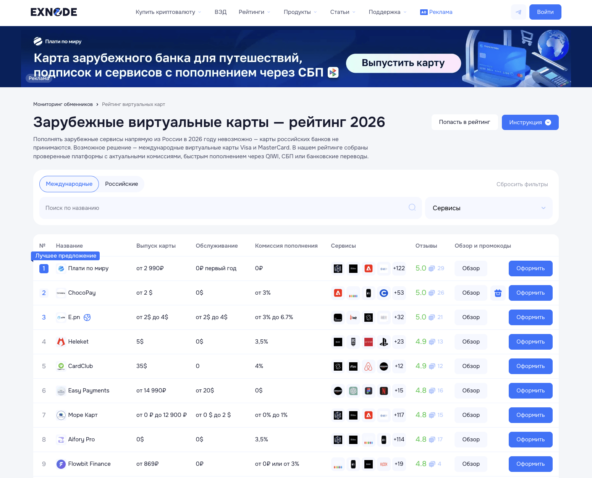Viewport: 592px width, 478px height.
Task: Open the Сервисы dropdown filter
Action: tap(489, 208)
